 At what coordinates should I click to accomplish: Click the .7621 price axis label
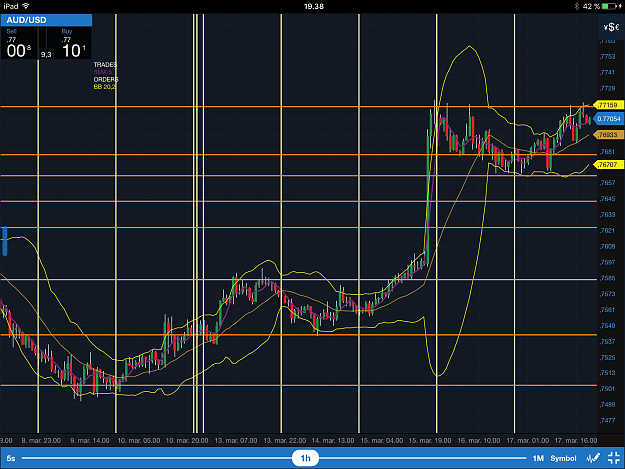point(607,230)
